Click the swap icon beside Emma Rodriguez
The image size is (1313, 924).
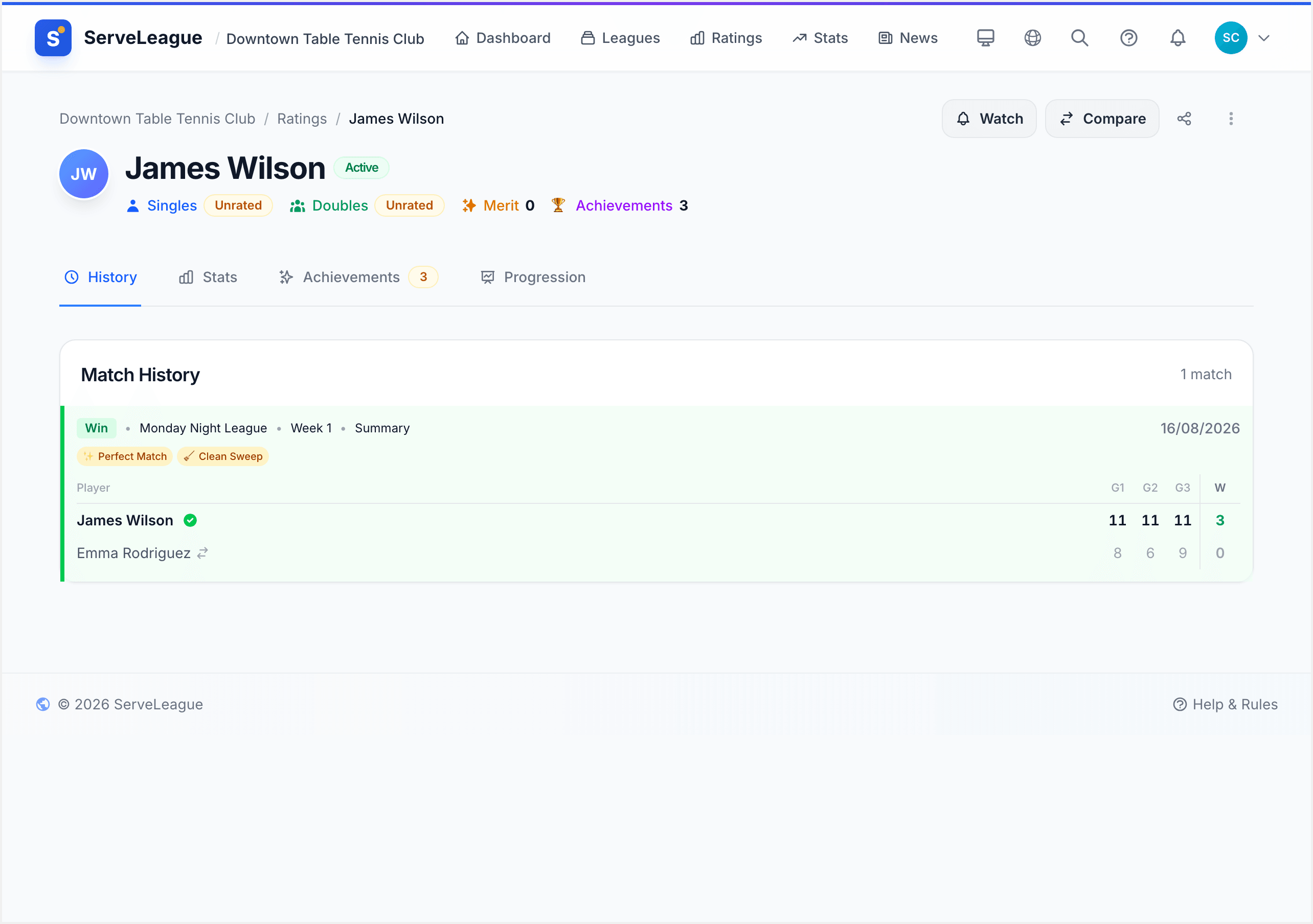point(202,553)
